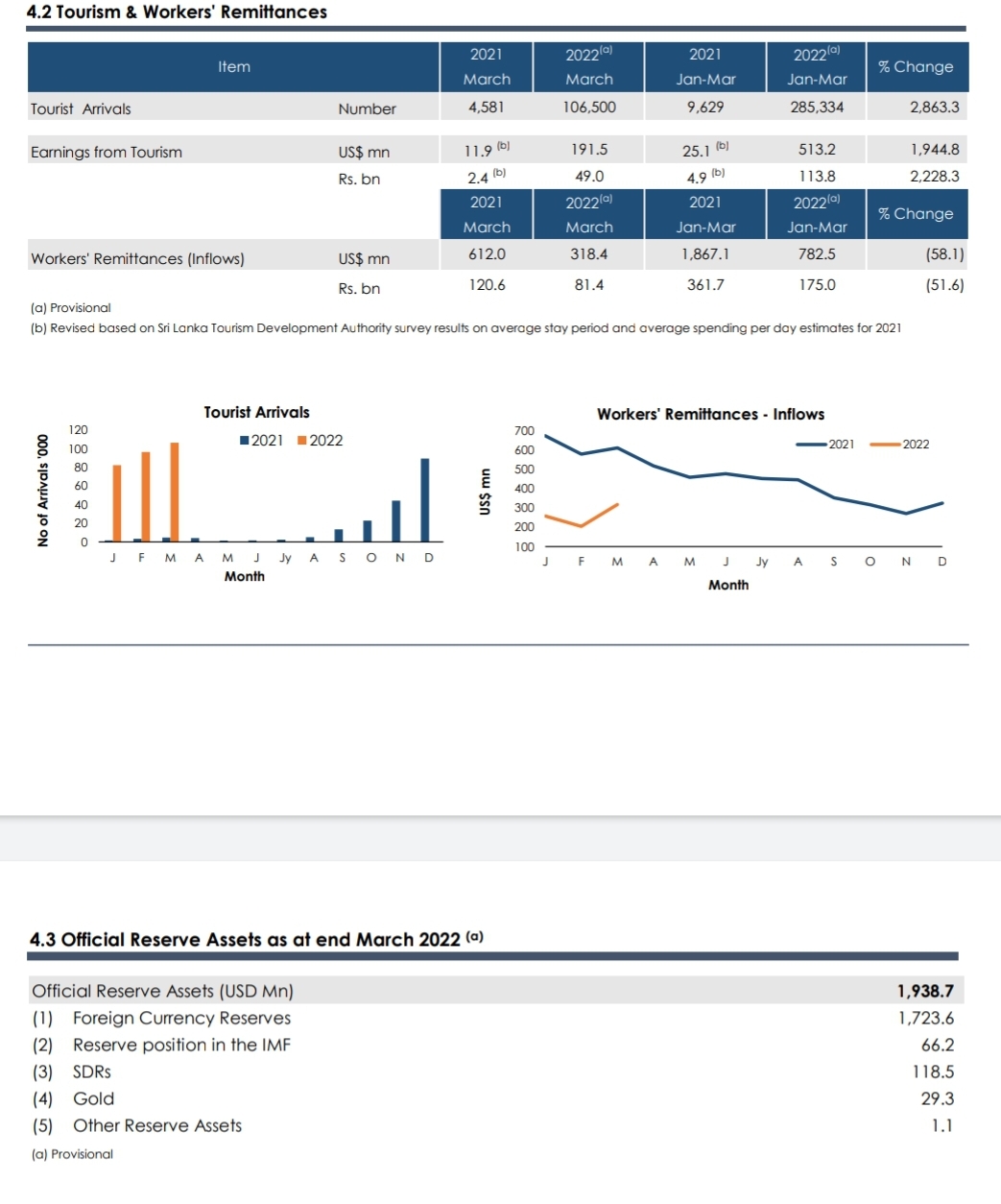Click the "Number" unit label
Viewport: 1001px width, 1204px height.
click(367, 108)
